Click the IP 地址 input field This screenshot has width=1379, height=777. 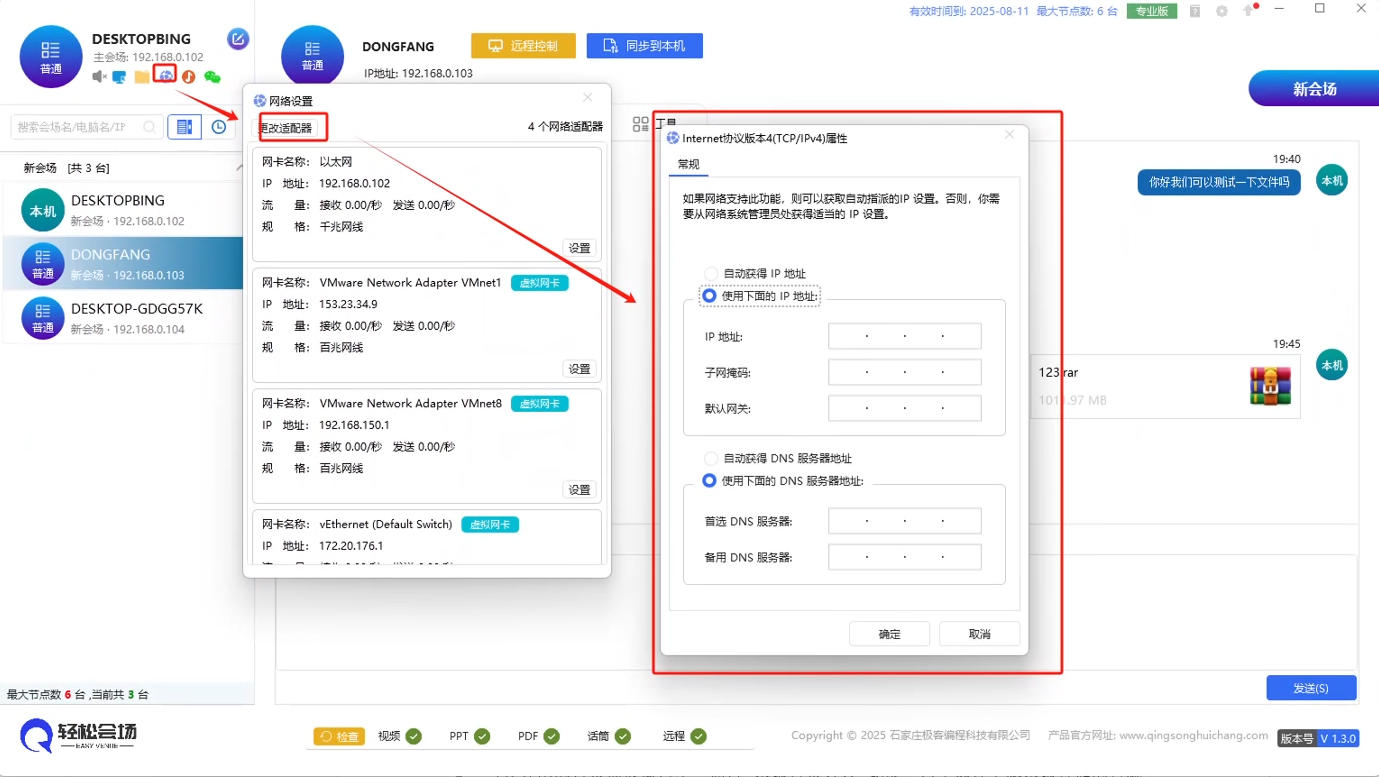pos(904,336)
